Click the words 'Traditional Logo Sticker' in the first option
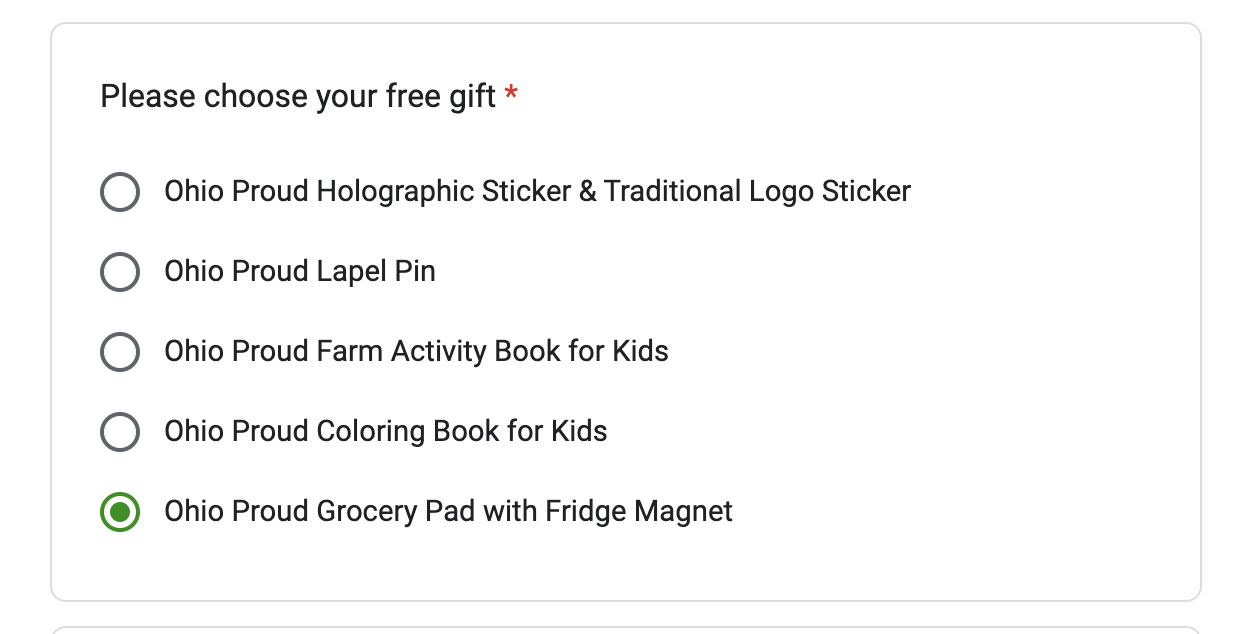Image resolution: width=1246 pixels, height=634 pixels. (757, 192)
